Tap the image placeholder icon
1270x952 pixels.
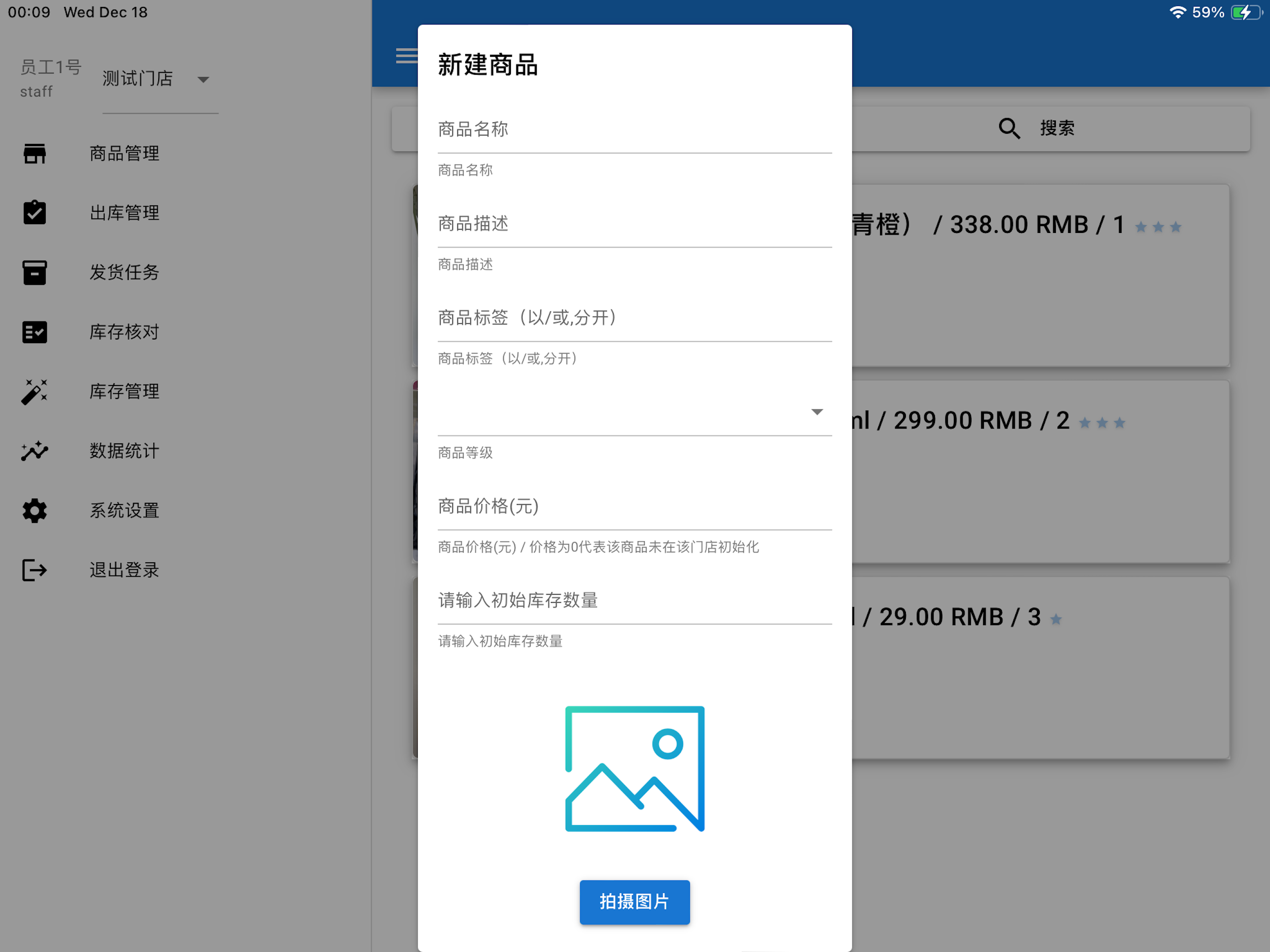[x=635, y=768]
